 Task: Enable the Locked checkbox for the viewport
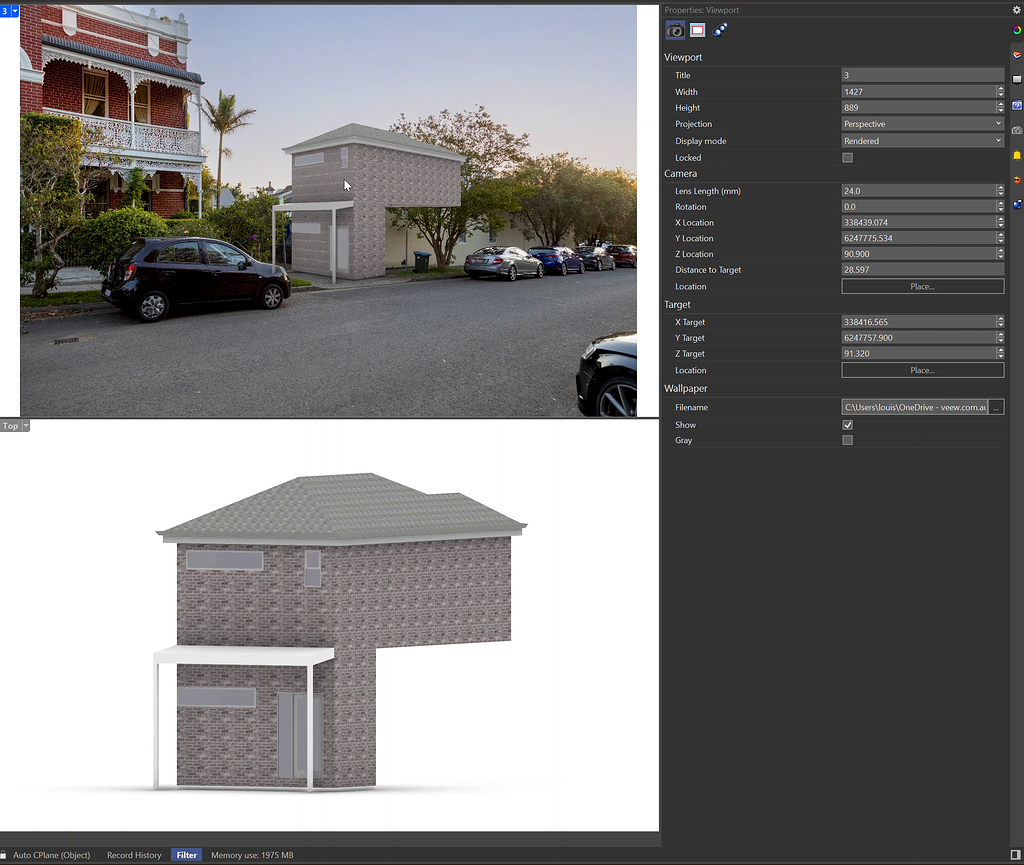(847, 157)
